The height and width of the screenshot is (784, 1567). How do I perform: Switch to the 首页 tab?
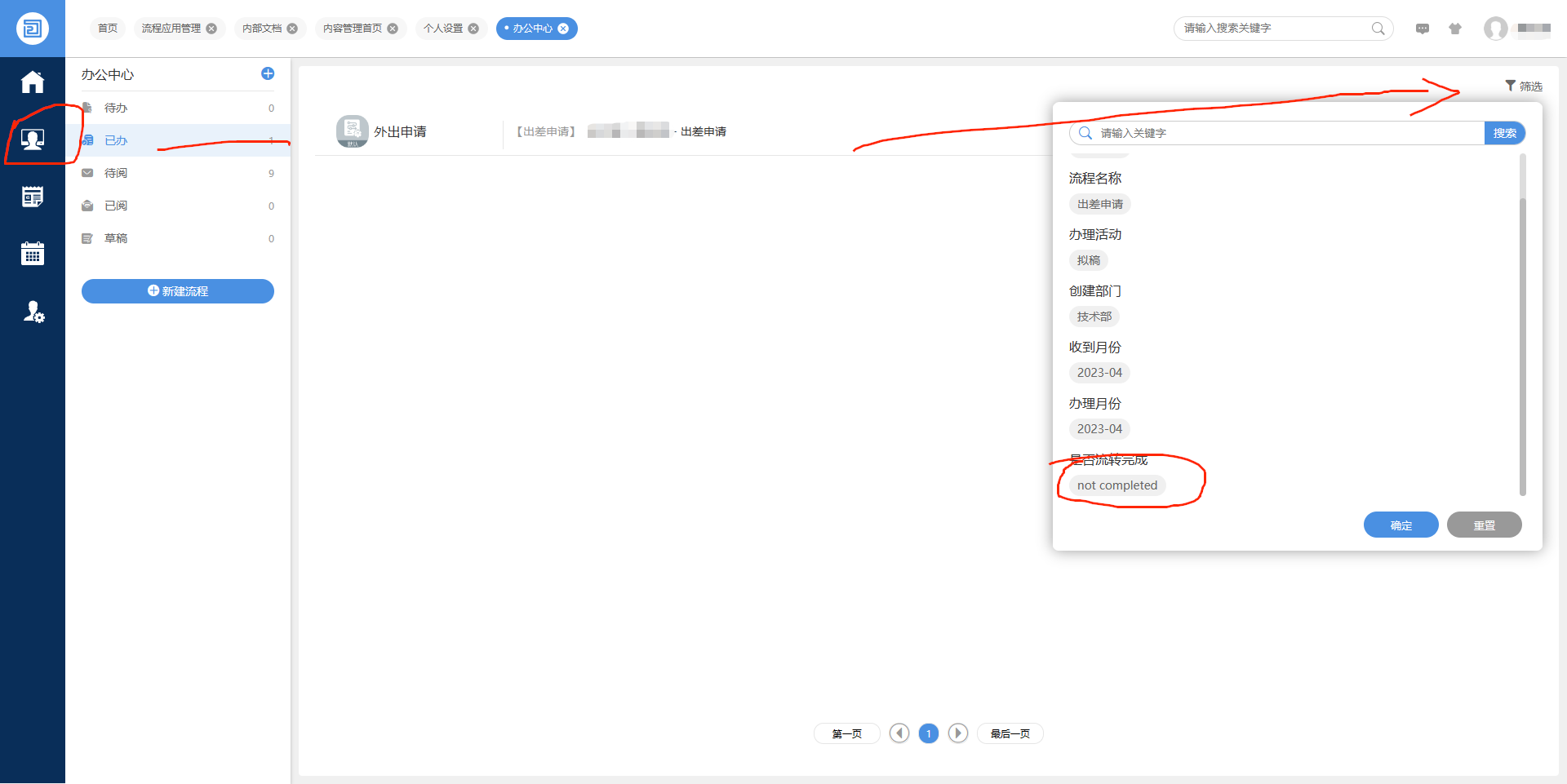click(108, 29)
